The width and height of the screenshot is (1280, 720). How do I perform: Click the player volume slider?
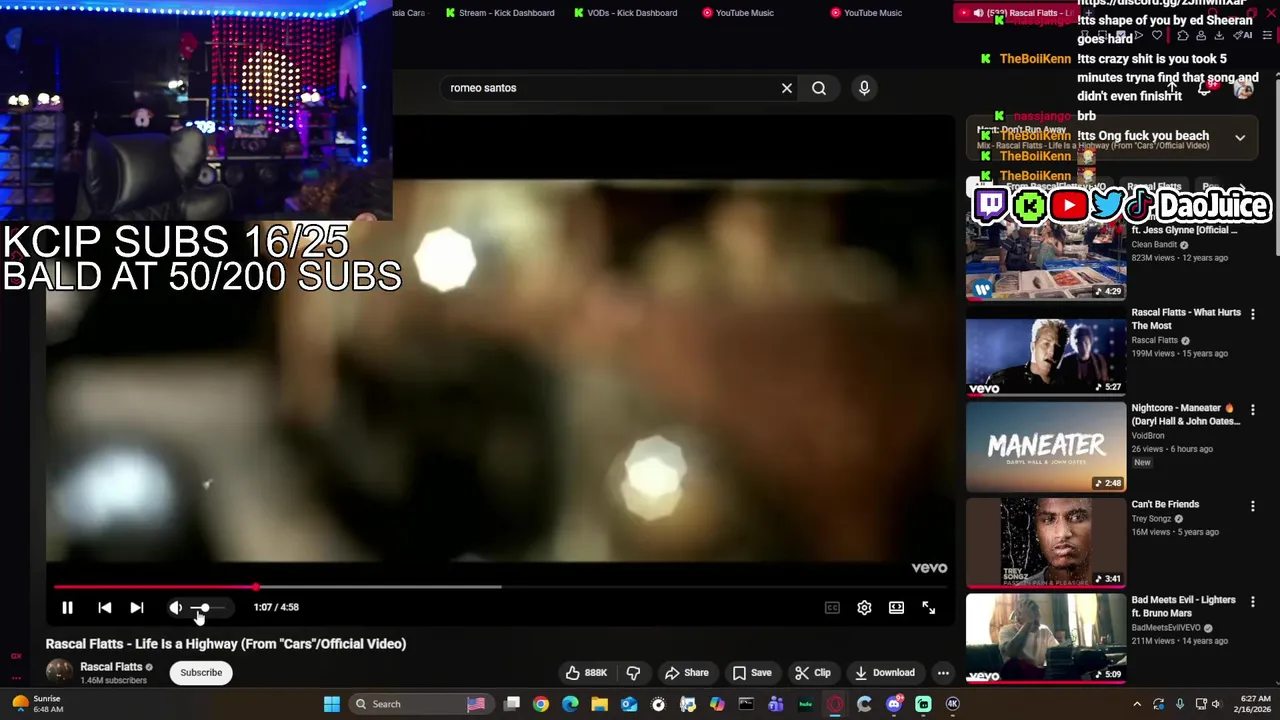[208, 608]
